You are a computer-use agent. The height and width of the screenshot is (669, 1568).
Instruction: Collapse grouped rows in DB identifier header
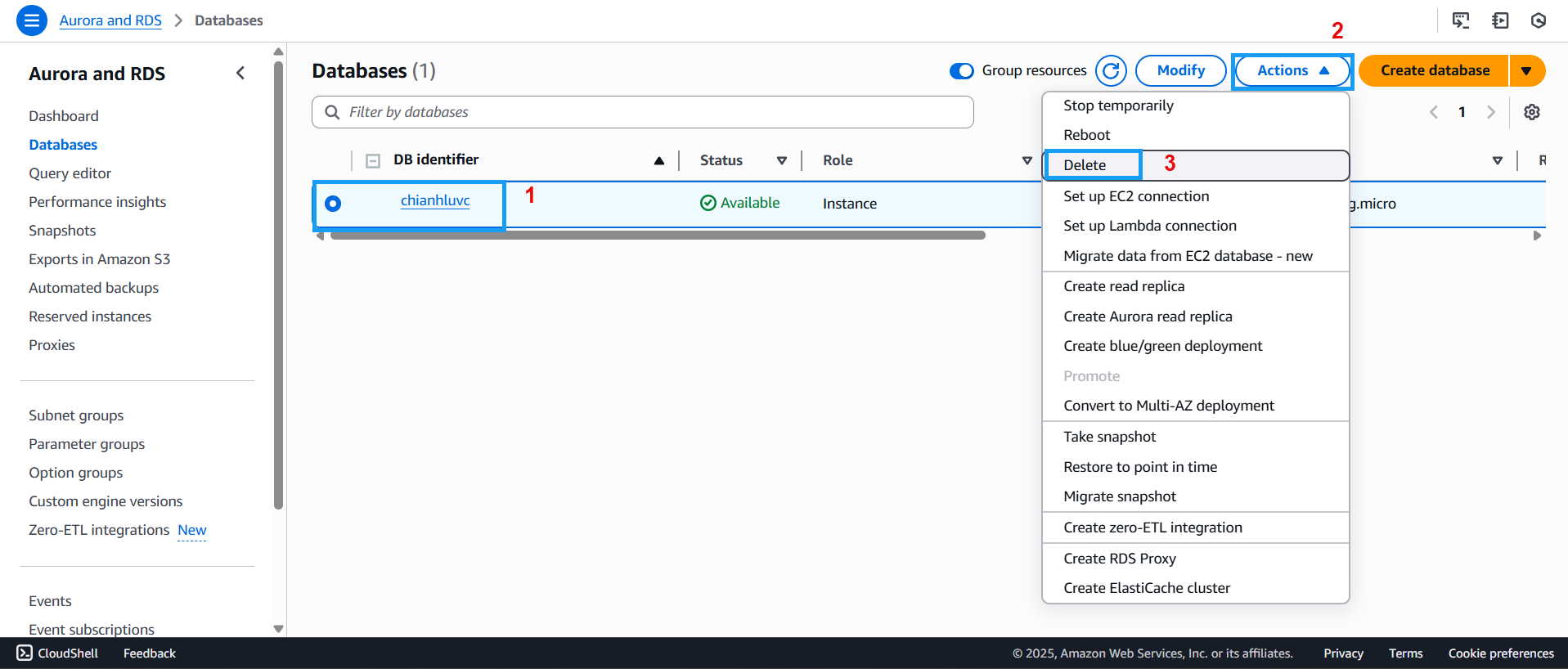[x=373, y=161]
